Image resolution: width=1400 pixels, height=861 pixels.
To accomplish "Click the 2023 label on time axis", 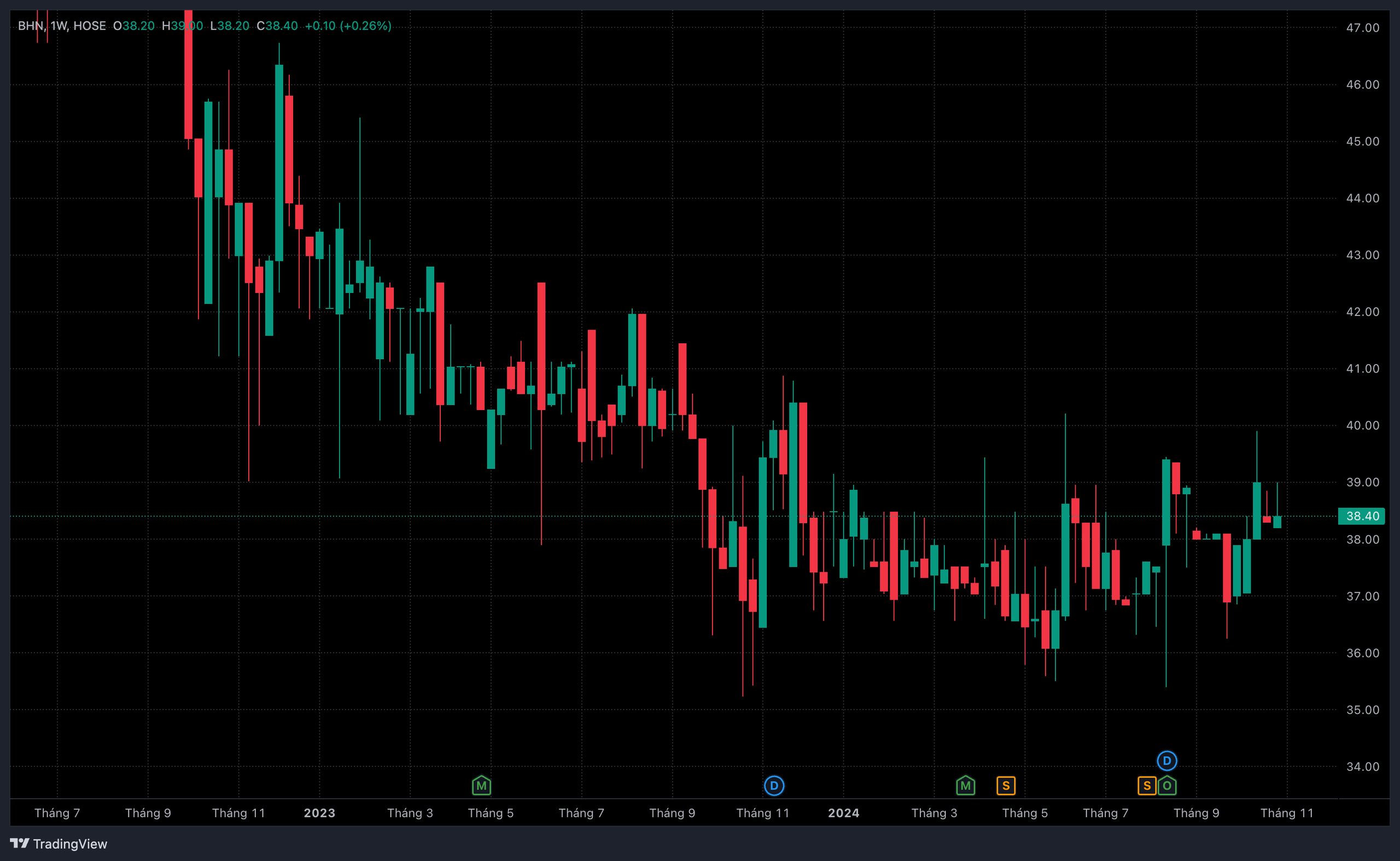I will coord(319,812).
